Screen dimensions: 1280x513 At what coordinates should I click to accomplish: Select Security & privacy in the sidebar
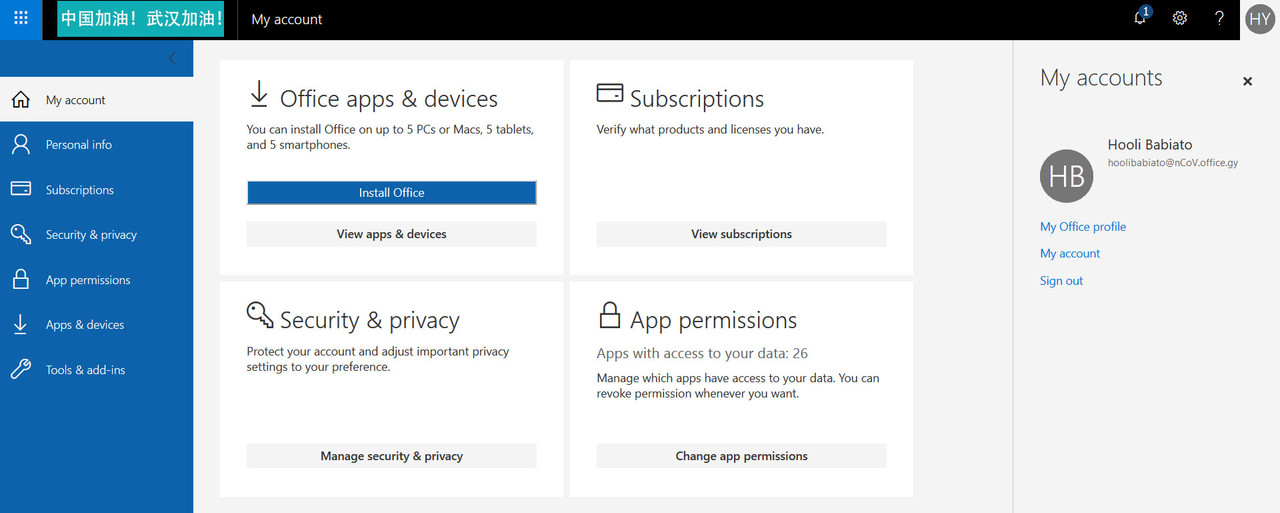click(x=96, y=235)
